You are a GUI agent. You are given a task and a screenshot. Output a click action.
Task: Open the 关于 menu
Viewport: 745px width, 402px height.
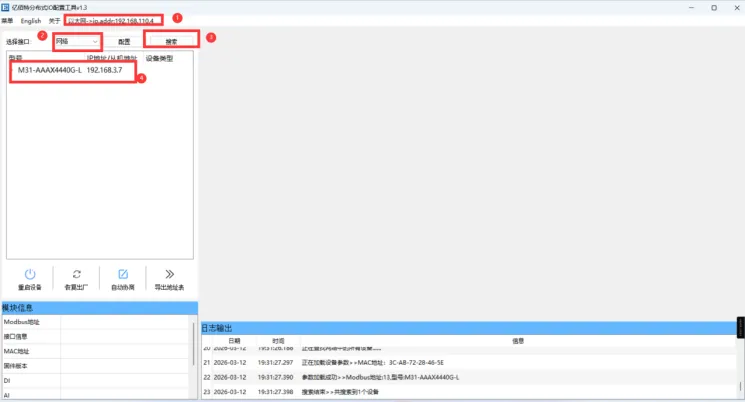[55, 21]
